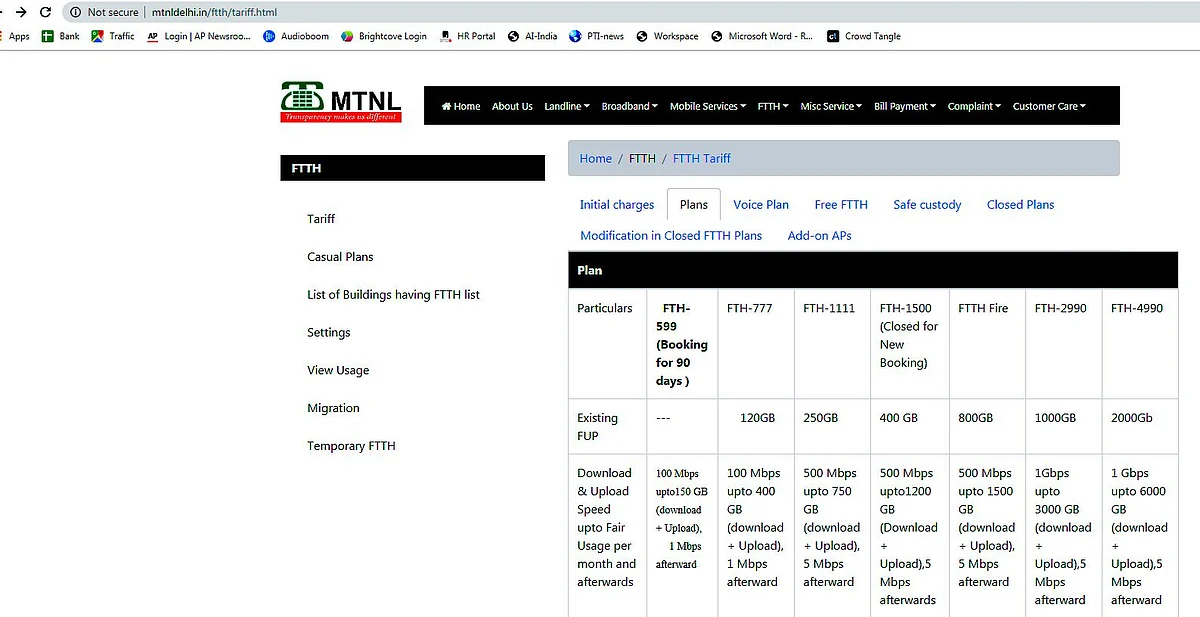
Task: Expand the Customer Care dropdown
Action: coord(1049,106)
